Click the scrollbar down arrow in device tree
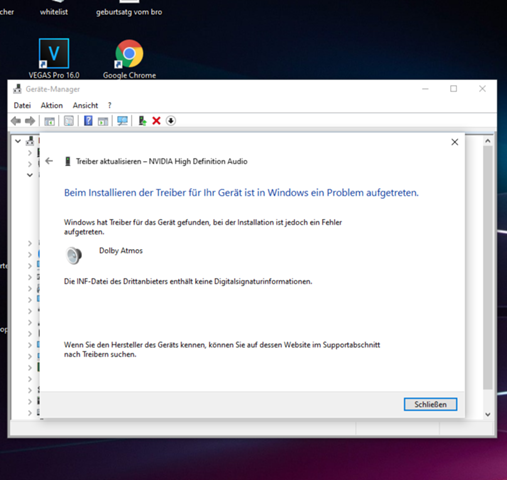Image resolution: width=507 pixels, height=480 pixels. (x=488, y=414)
